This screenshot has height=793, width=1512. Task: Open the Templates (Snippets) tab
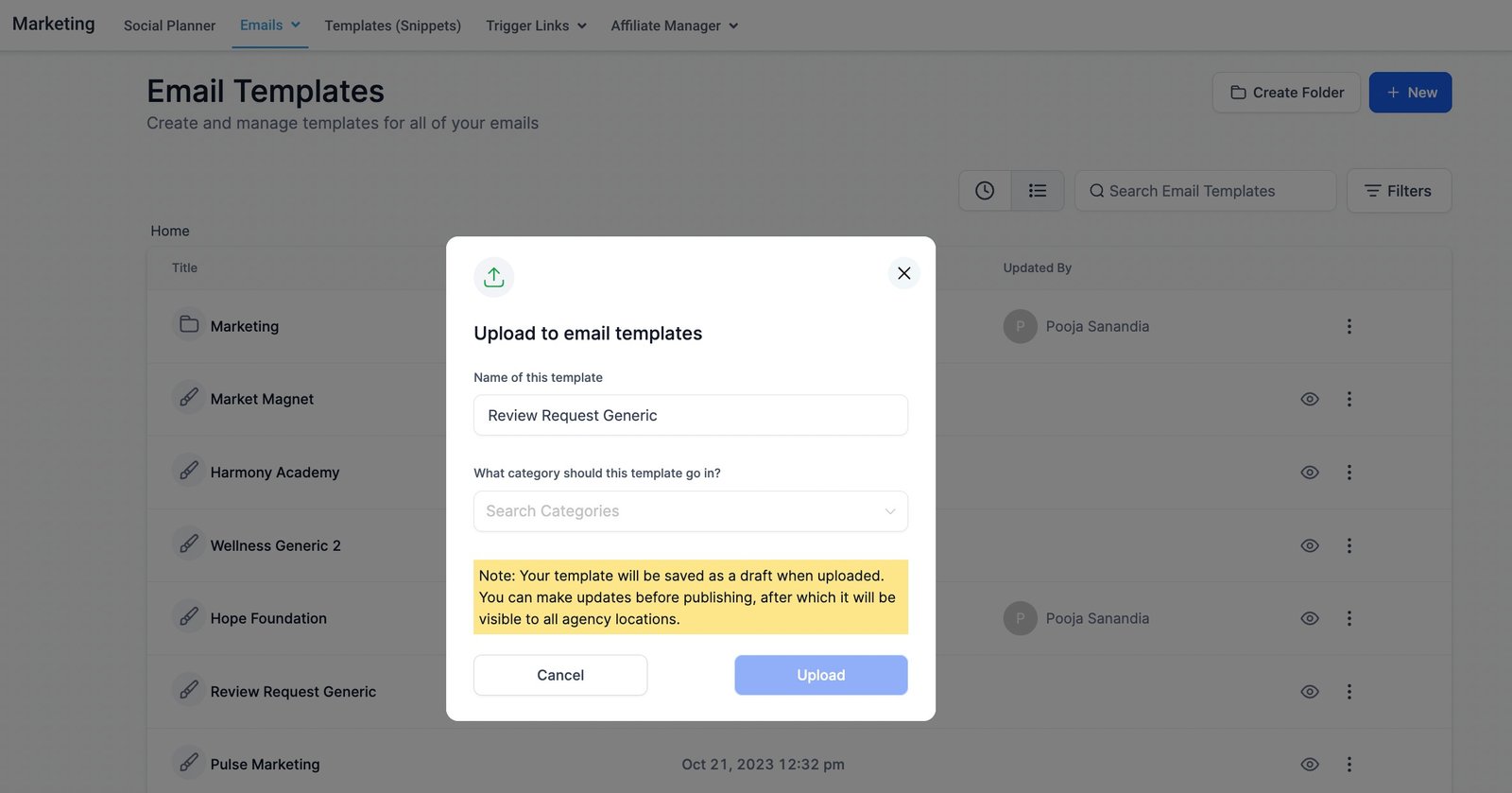point(392,26)
